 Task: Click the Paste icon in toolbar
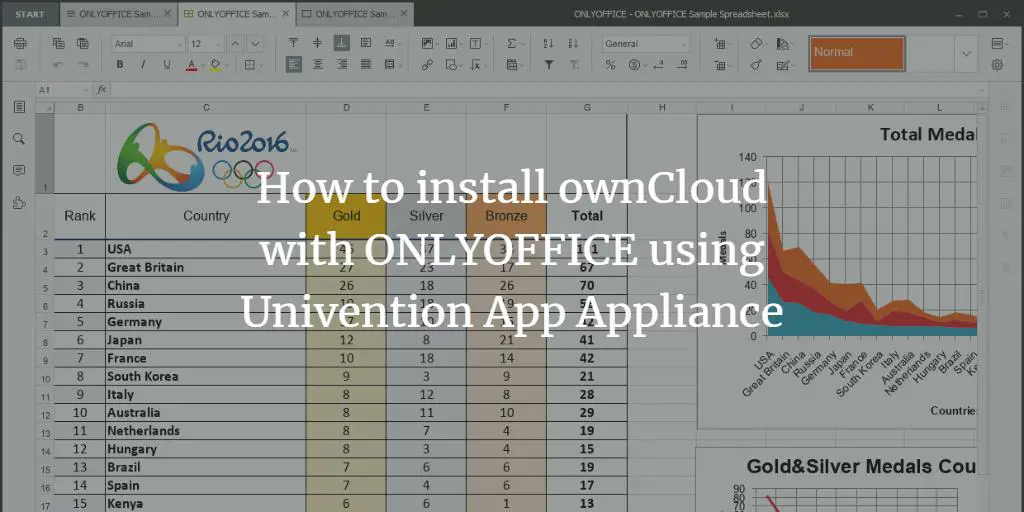(82, 43)
